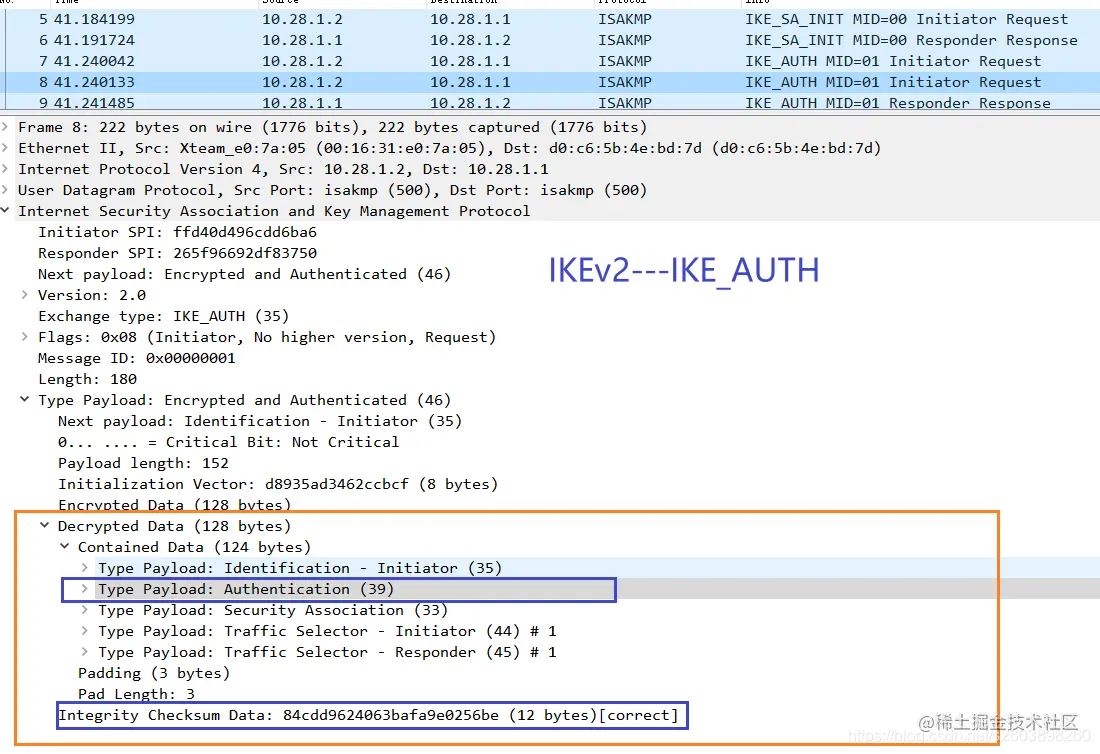Select Message ID: 0x00000001 field

[x=137, y=358]
